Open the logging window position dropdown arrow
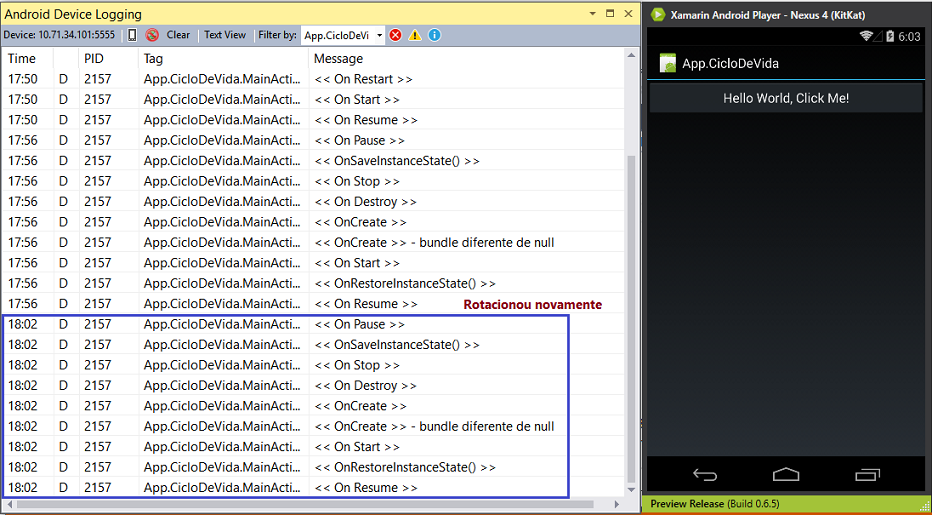This screenshot has width=932, height=515. coord(593,14)
